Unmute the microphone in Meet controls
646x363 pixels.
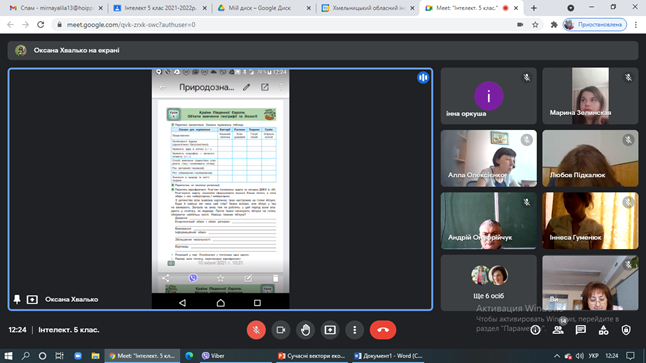256,330
